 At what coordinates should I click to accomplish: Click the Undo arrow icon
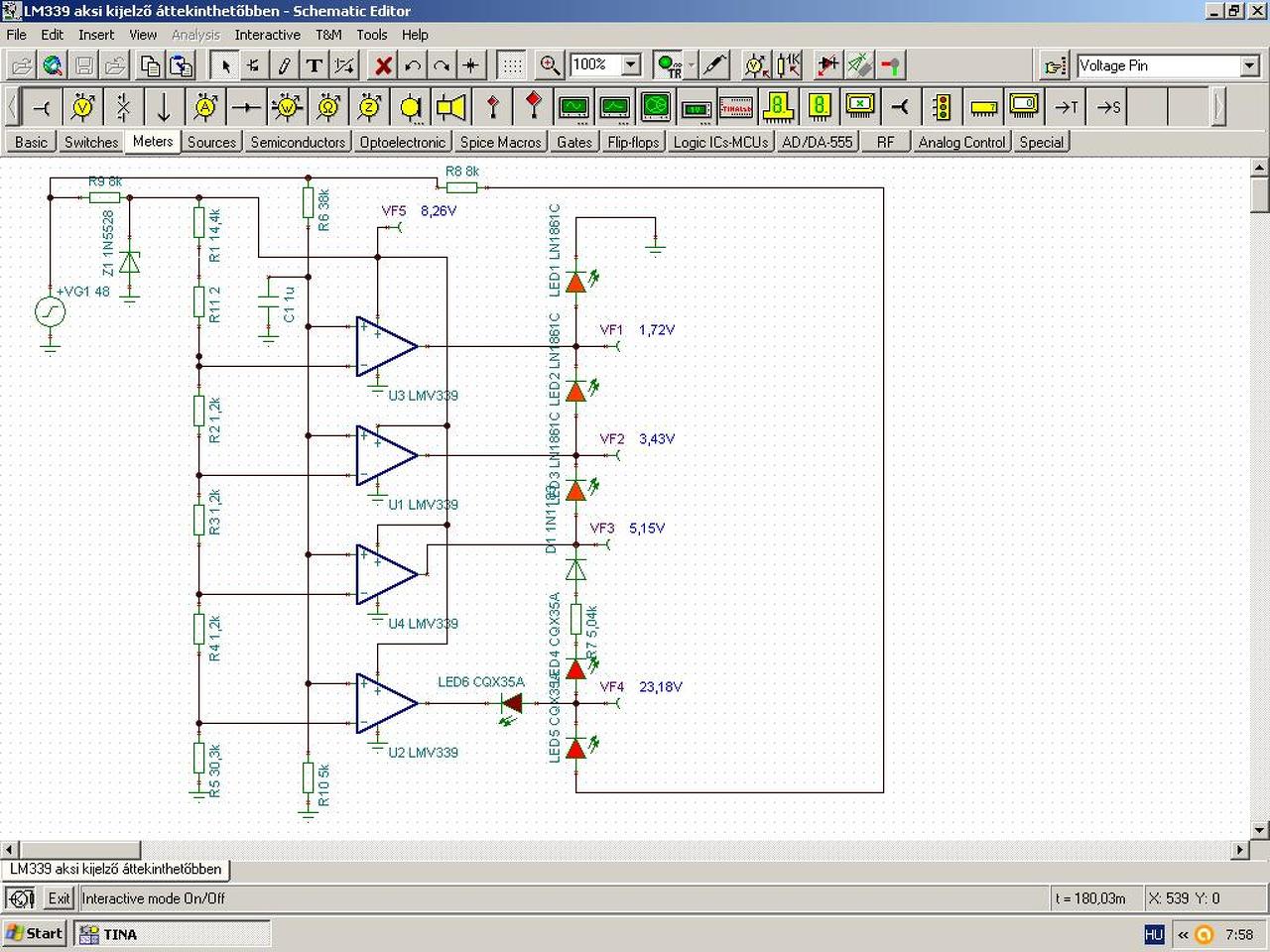coord(413,65)
